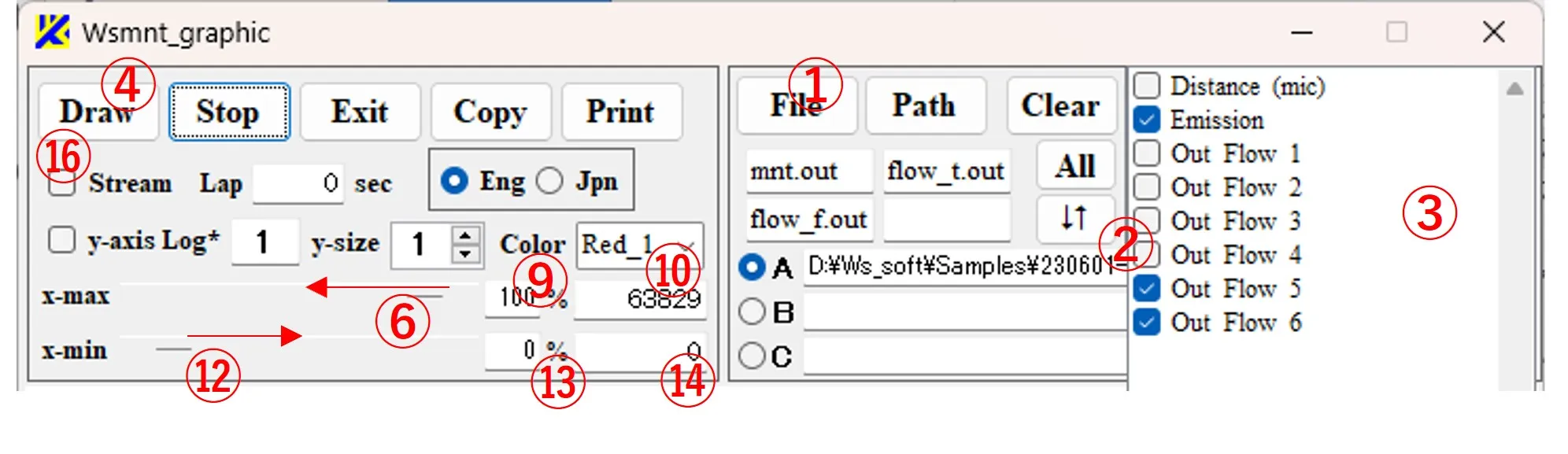The image size is (1568, 454).
Task: Switch language to Jpn radio button
Action: click(x=549, y=181)
